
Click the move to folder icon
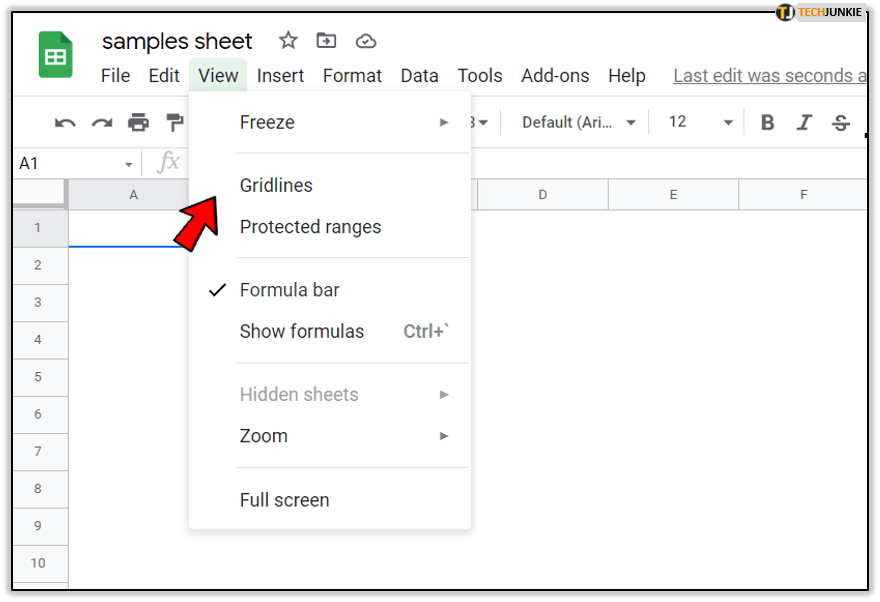326,41
